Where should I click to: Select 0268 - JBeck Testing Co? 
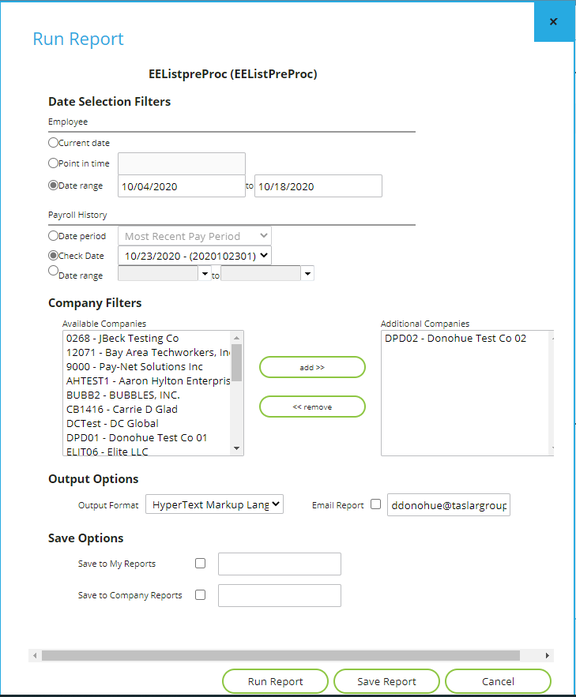(147, 338)
